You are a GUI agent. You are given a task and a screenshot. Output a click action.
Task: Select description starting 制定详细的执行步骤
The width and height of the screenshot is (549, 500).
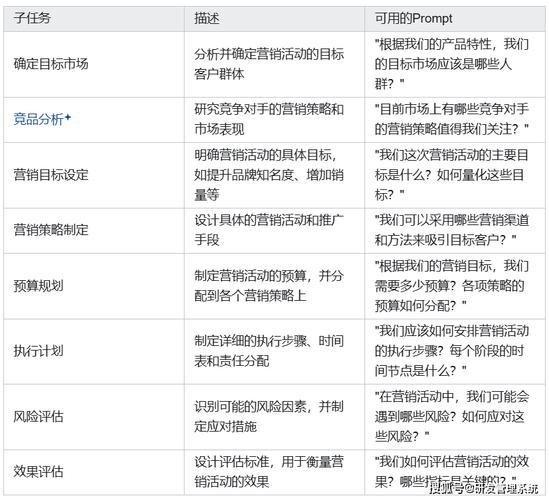coord(269,351)
